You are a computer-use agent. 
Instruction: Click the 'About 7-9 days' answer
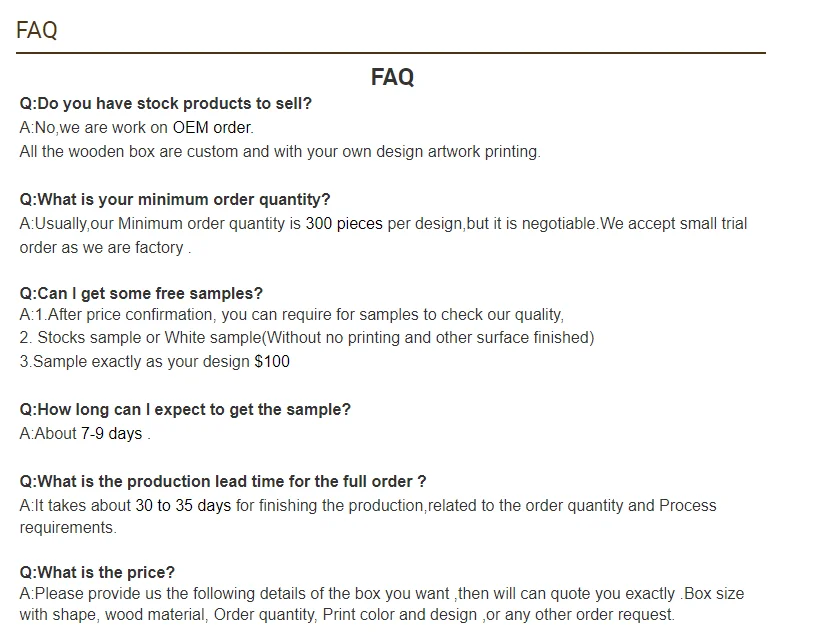point(82,433)
